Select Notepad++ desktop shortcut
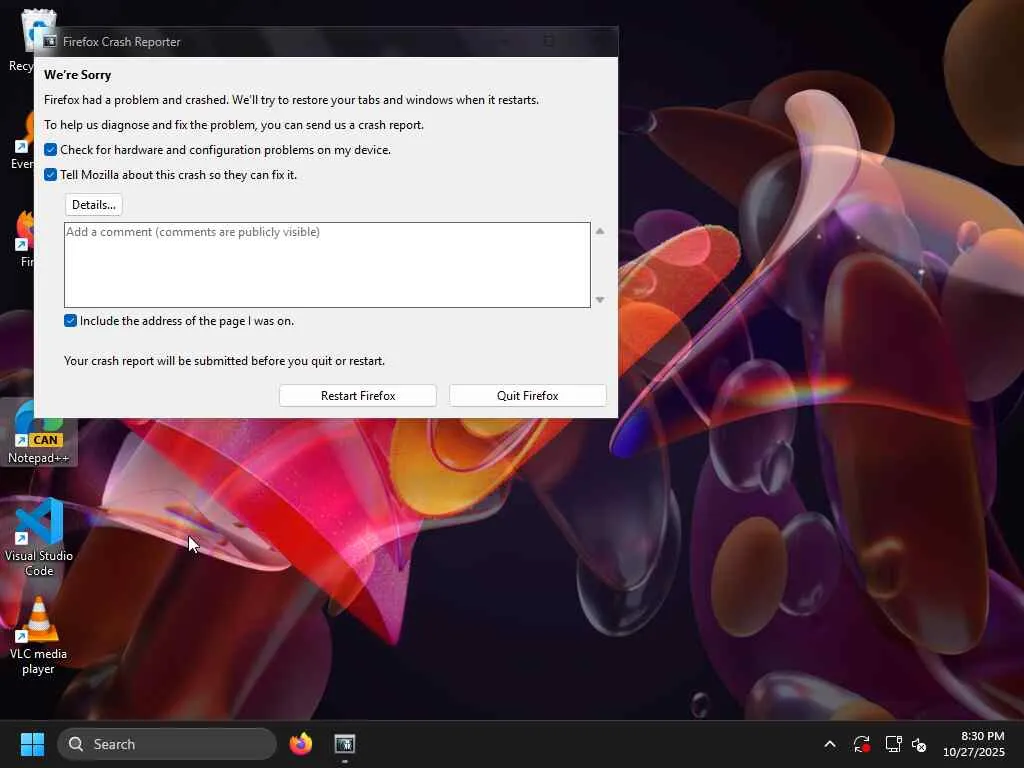The width and height of the screenshot is (1024, 768). 39,432
